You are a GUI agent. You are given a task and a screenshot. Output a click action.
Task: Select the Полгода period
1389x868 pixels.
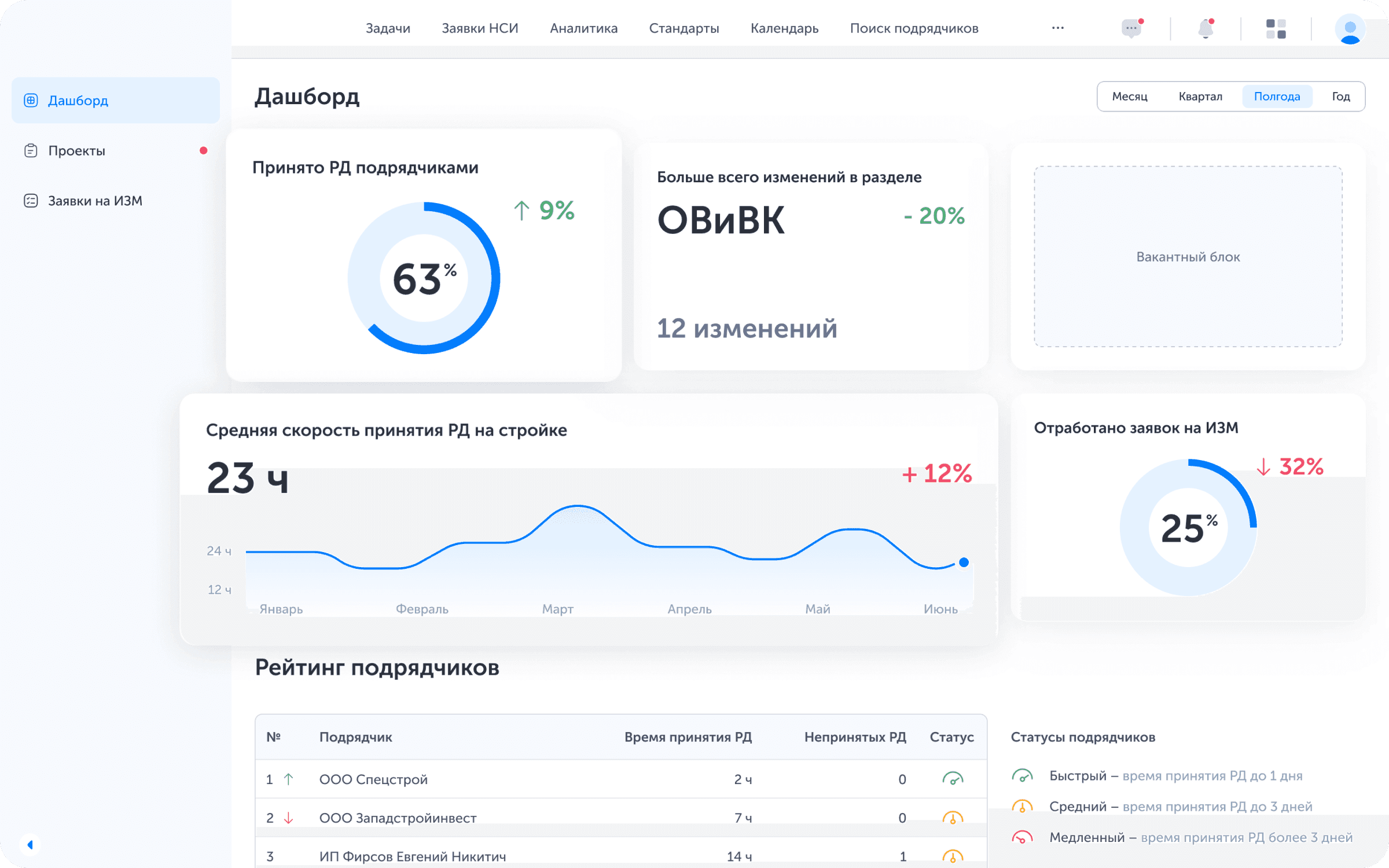pyautogui.click(x=1277, y=96)
